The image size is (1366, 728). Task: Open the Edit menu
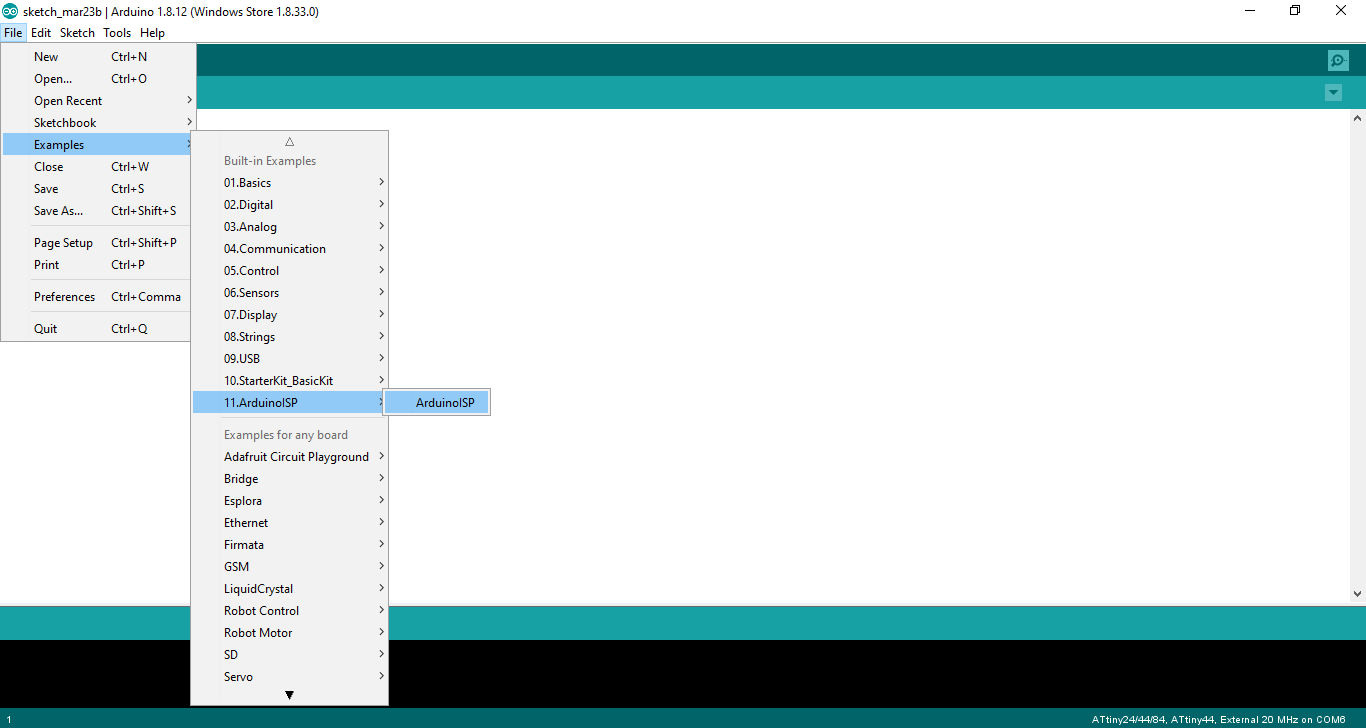point(41,33)
